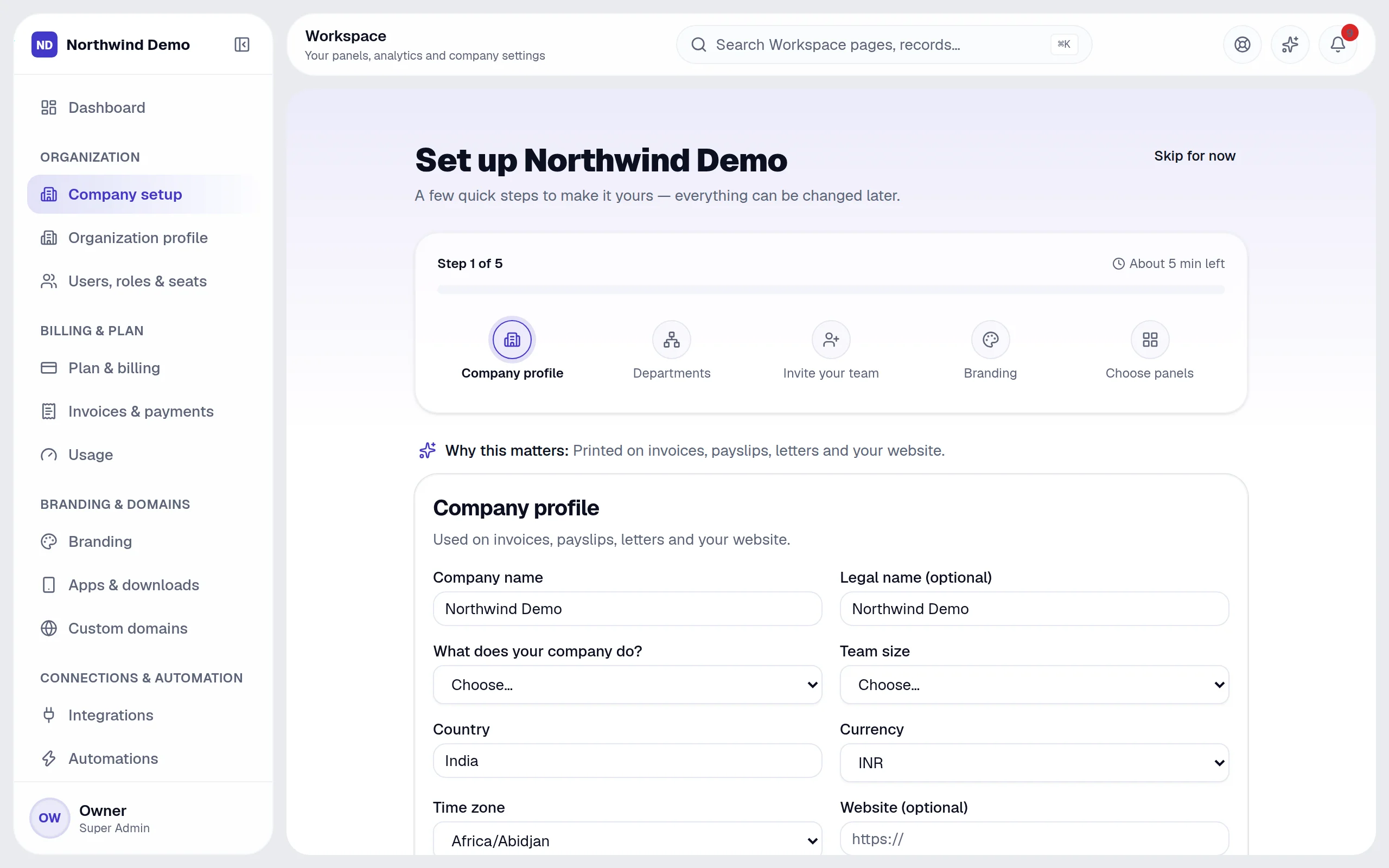Click the Usage gauge icon
The image size is (1389, 868).
click(49, 455)
